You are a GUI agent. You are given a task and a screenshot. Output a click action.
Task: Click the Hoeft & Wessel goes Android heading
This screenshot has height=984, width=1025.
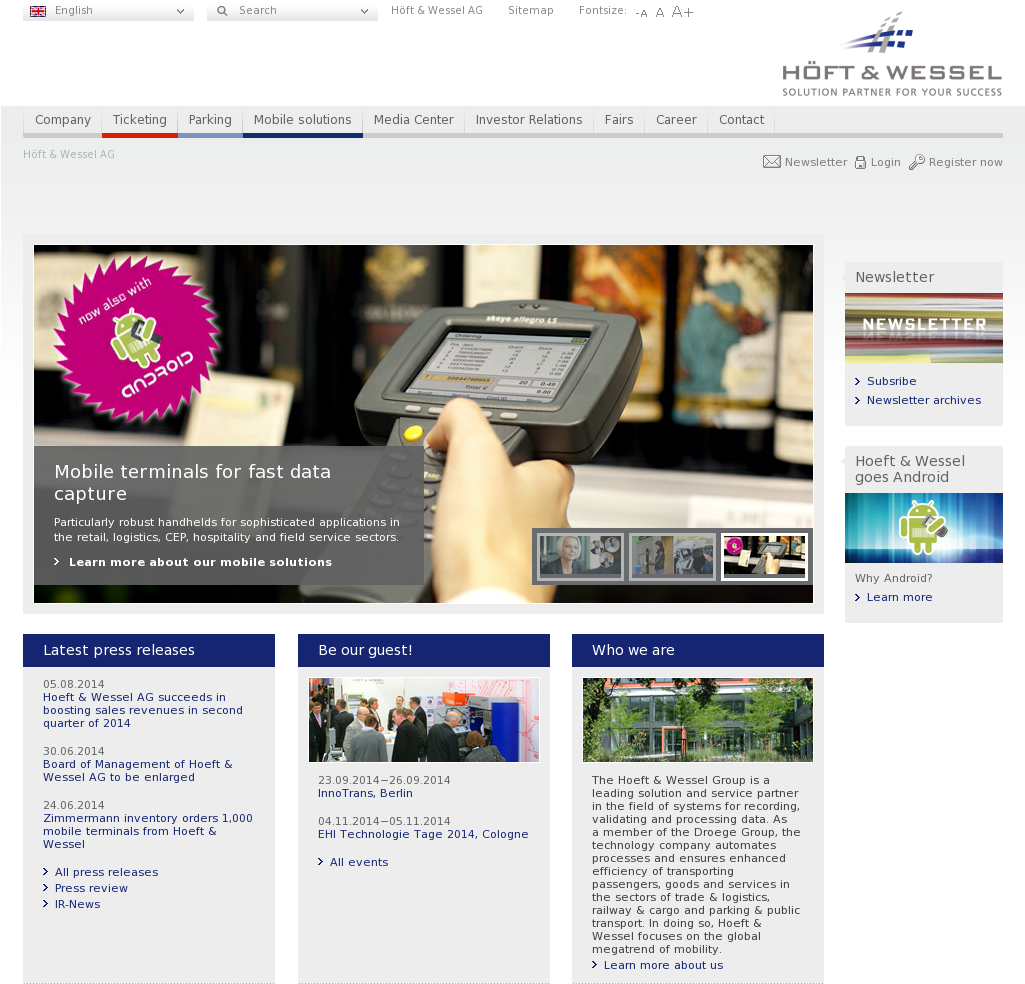tap(910, 469)
